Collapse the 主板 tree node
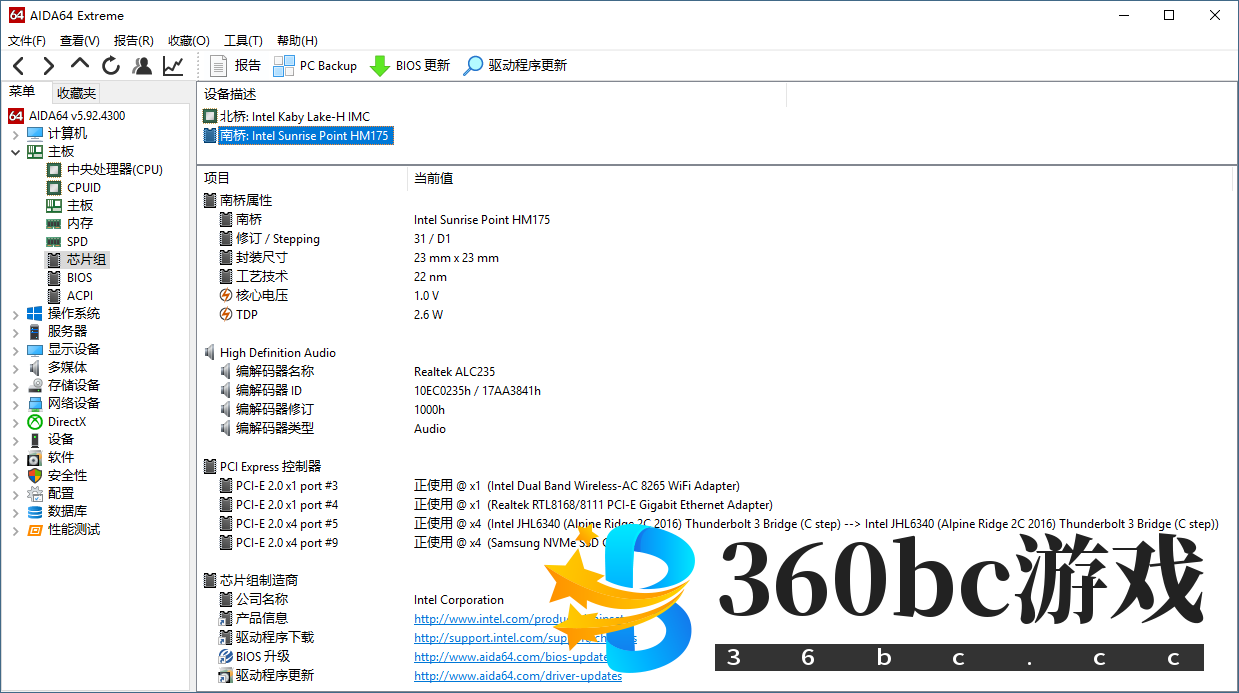 pyautogui.click(x=15, y=152)
